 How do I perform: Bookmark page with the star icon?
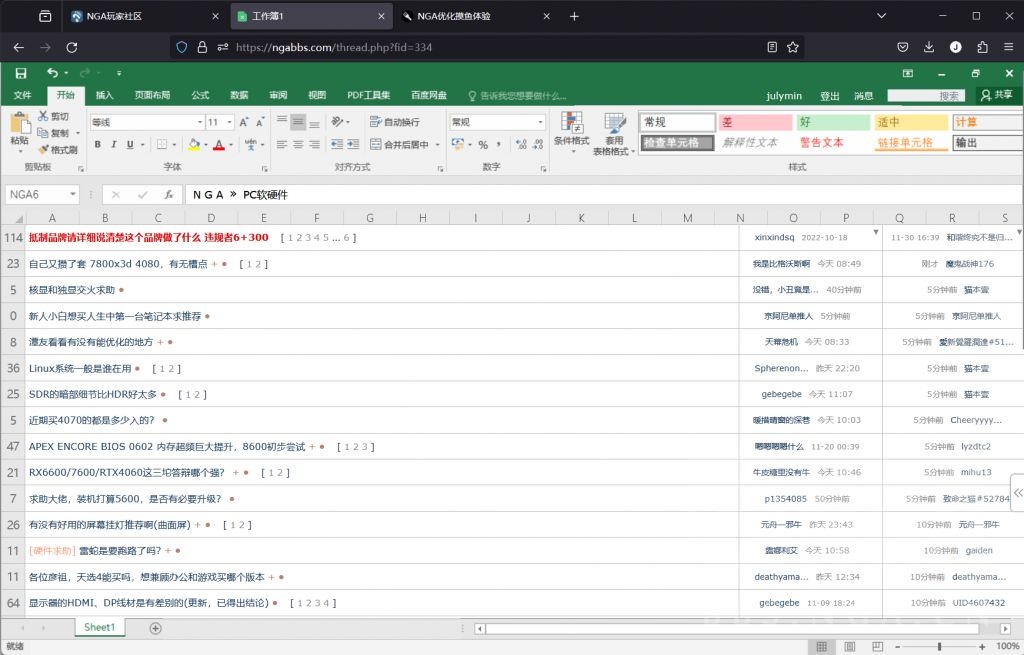793,47
